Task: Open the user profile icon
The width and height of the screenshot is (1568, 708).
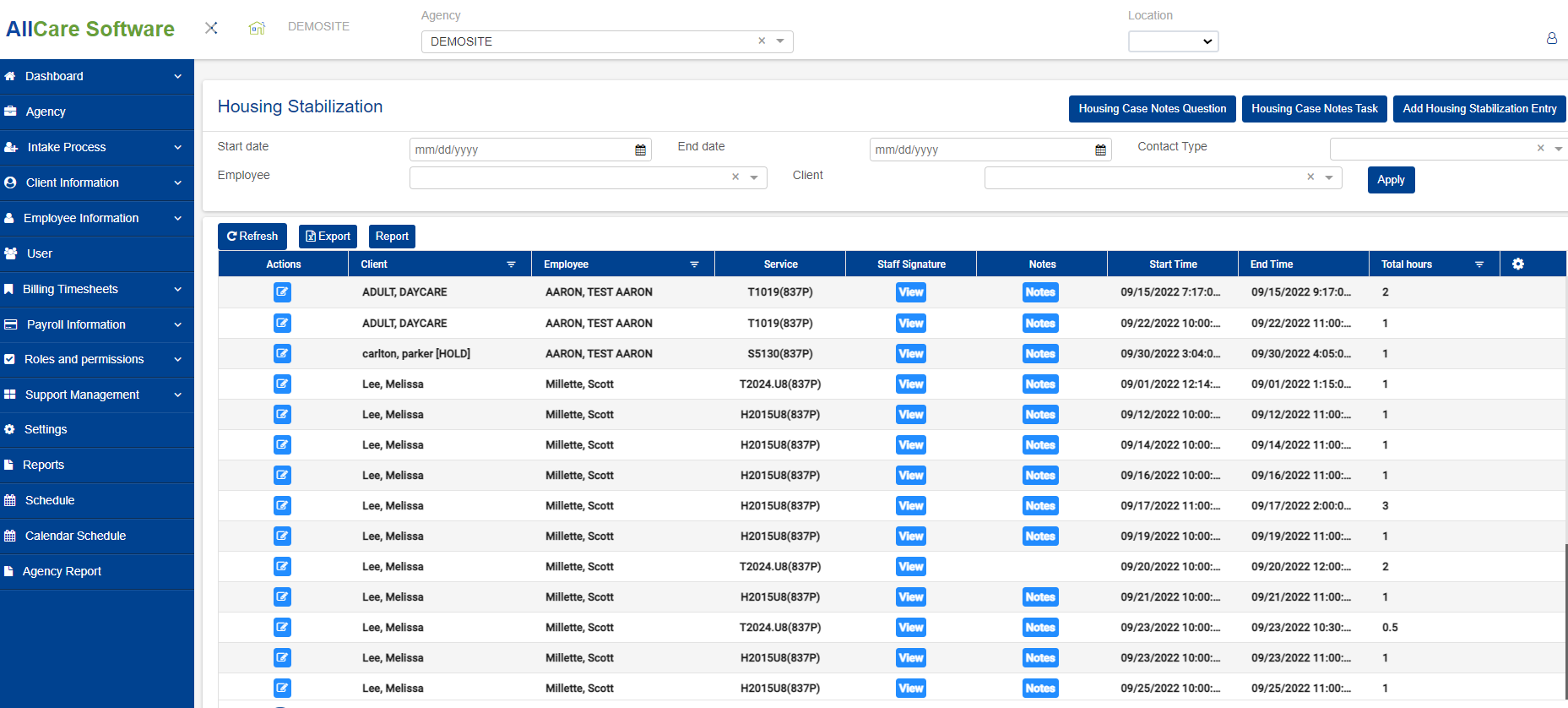Action: click(1551, 38)
